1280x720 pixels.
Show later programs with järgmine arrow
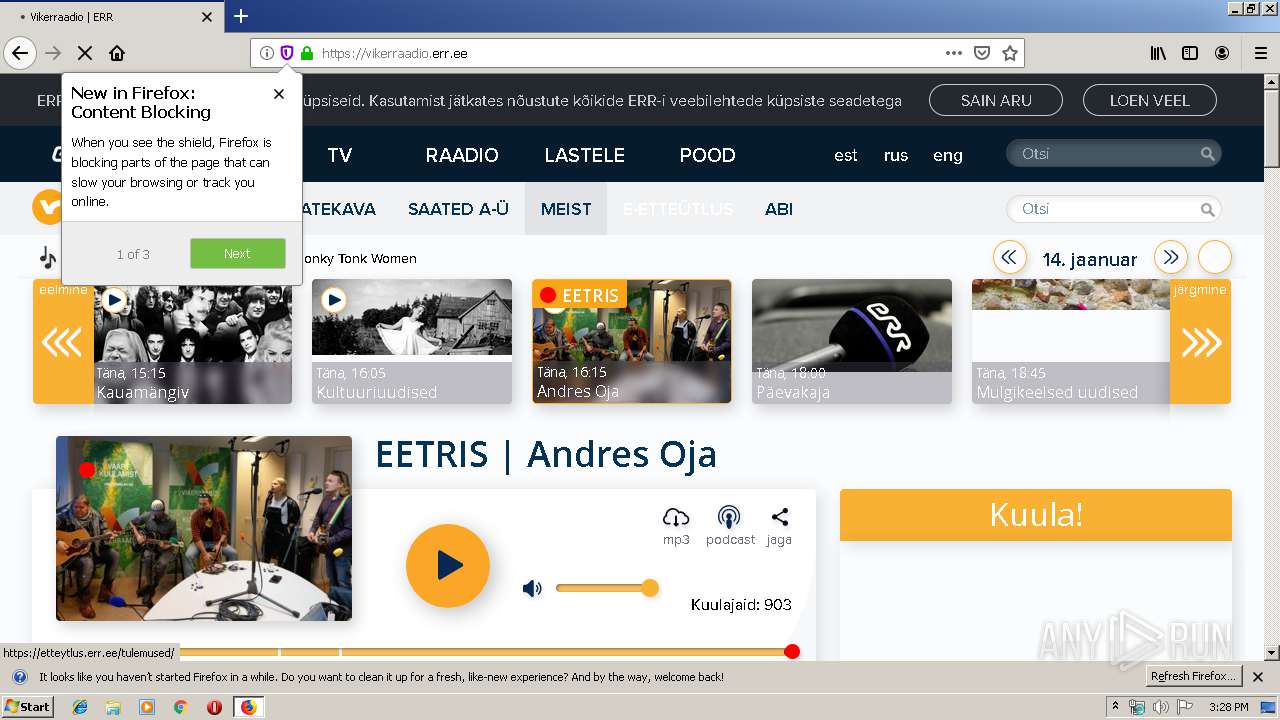1200,342
